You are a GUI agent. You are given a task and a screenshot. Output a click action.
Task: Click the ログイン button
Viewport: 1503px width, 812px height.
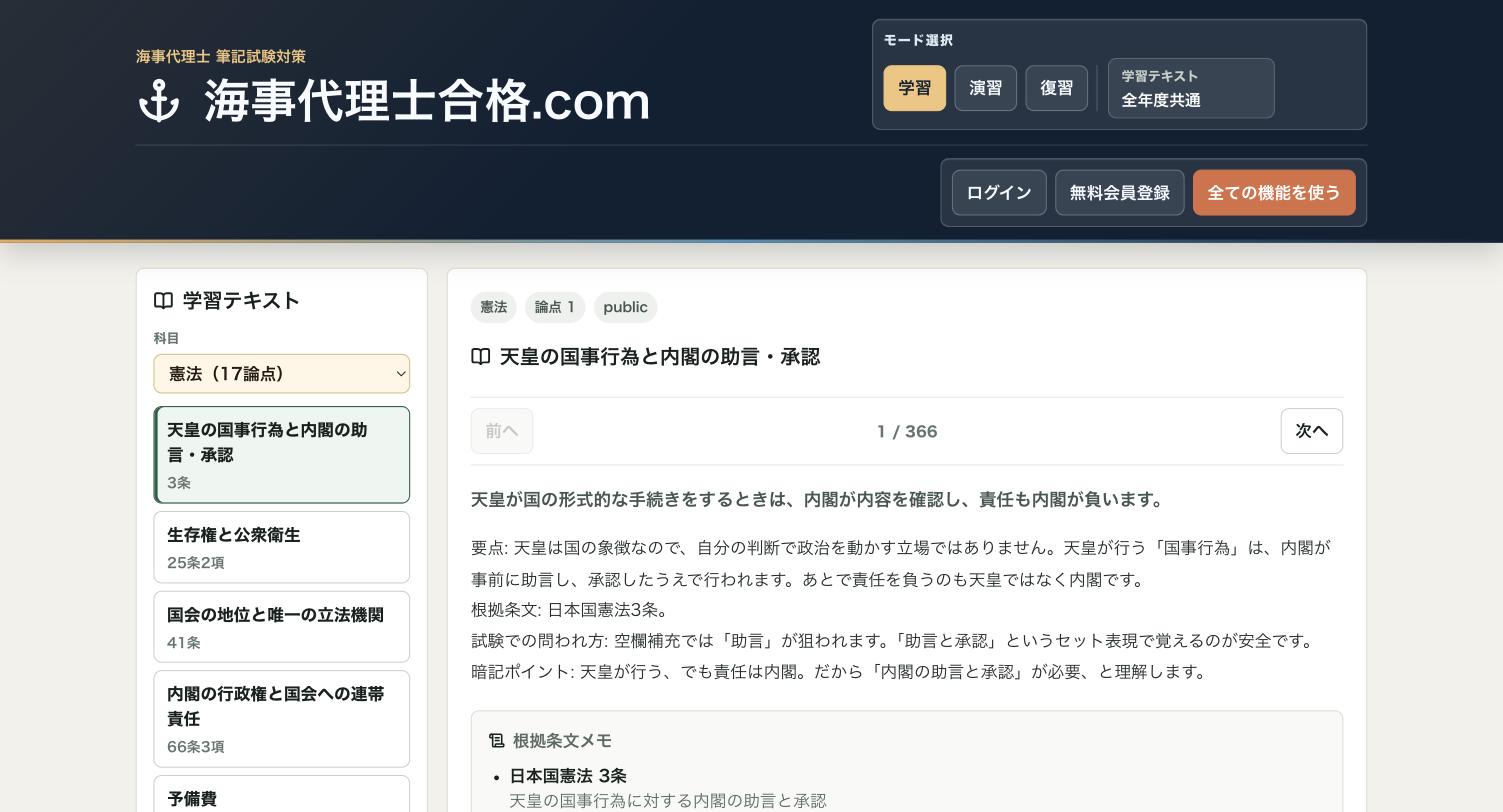pos(999,193)
